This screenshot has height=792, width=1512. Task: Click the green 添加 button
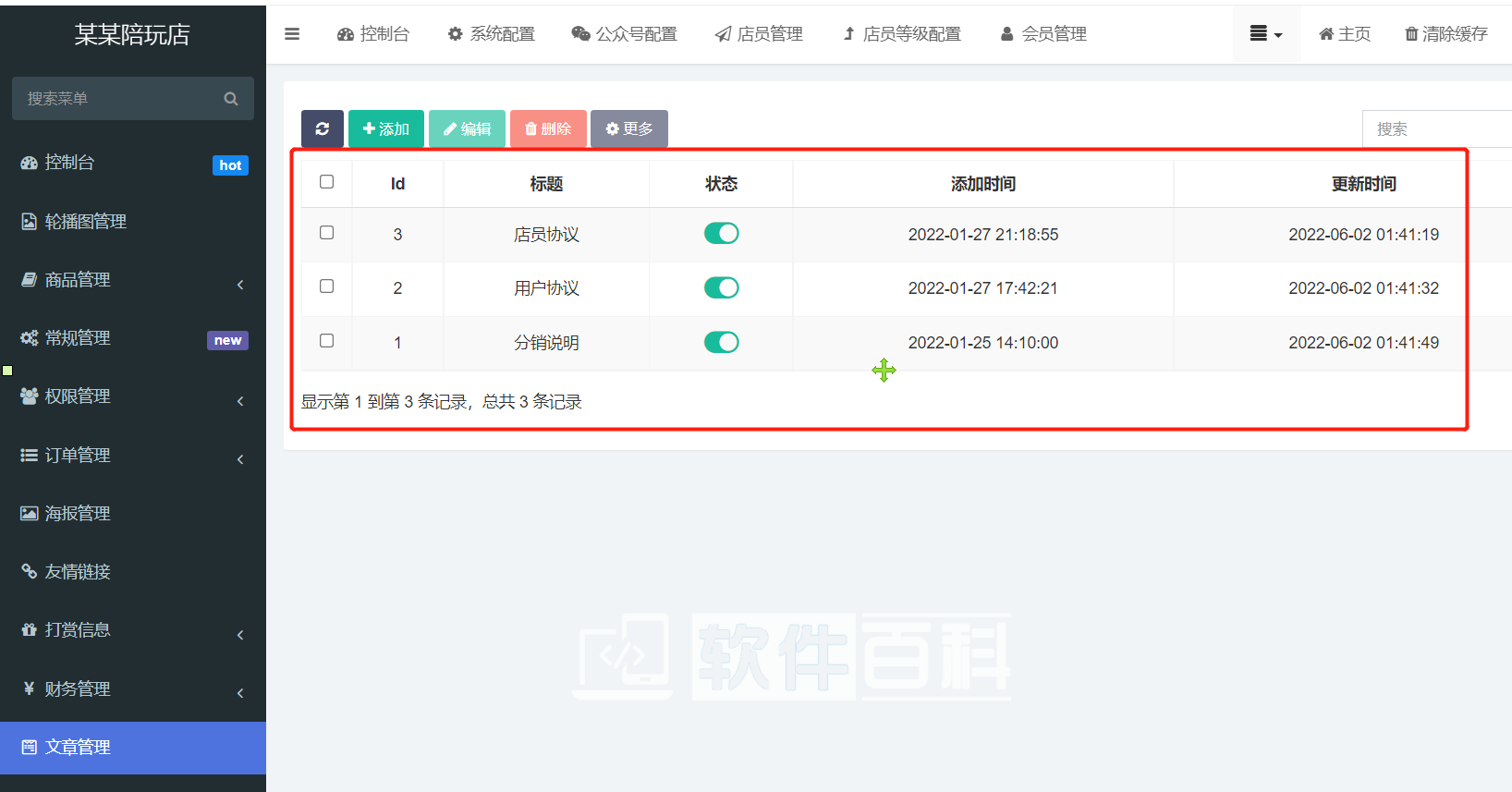(385, 128)
